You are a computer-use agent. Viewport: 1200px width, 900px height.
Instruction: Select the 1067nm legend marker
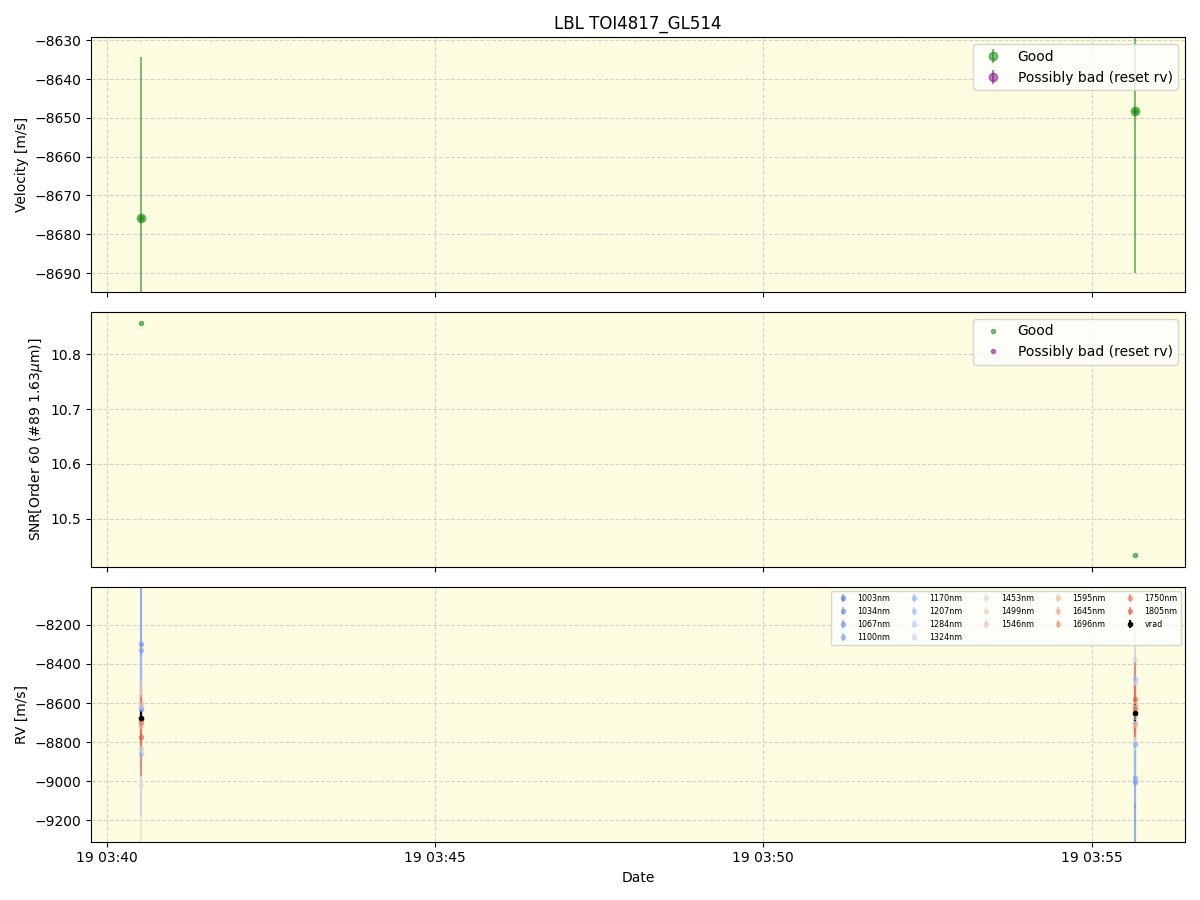coord(843,624)
